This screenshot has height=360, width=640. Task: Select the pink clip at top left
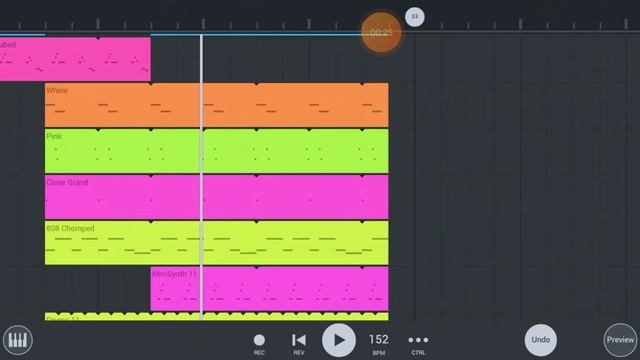75,59
